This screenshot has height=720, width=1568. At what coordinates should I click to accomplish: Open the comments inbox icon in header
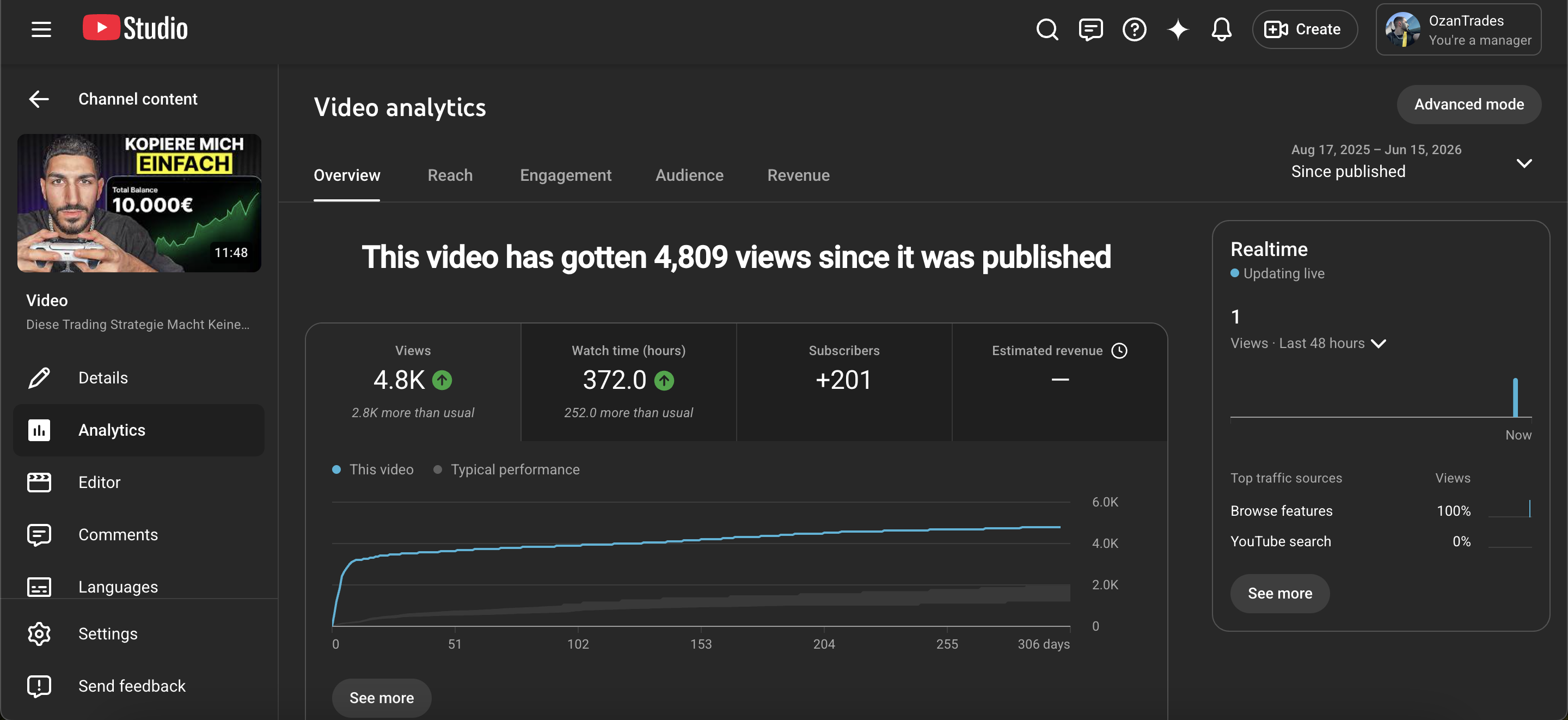pos(1090,29)
